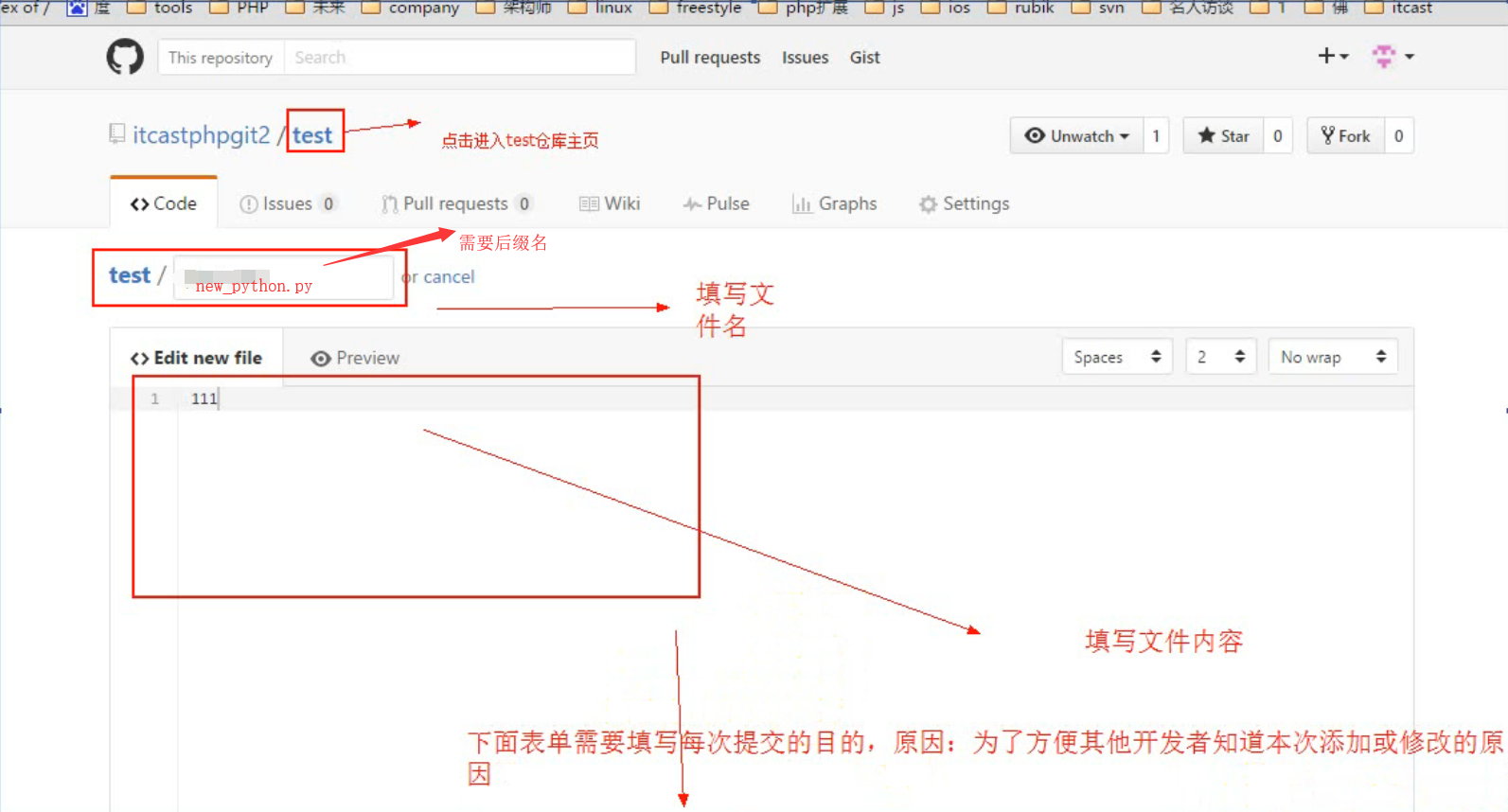Click the Graphs bar chart icon
The image size is (1508, 812).
803,204
